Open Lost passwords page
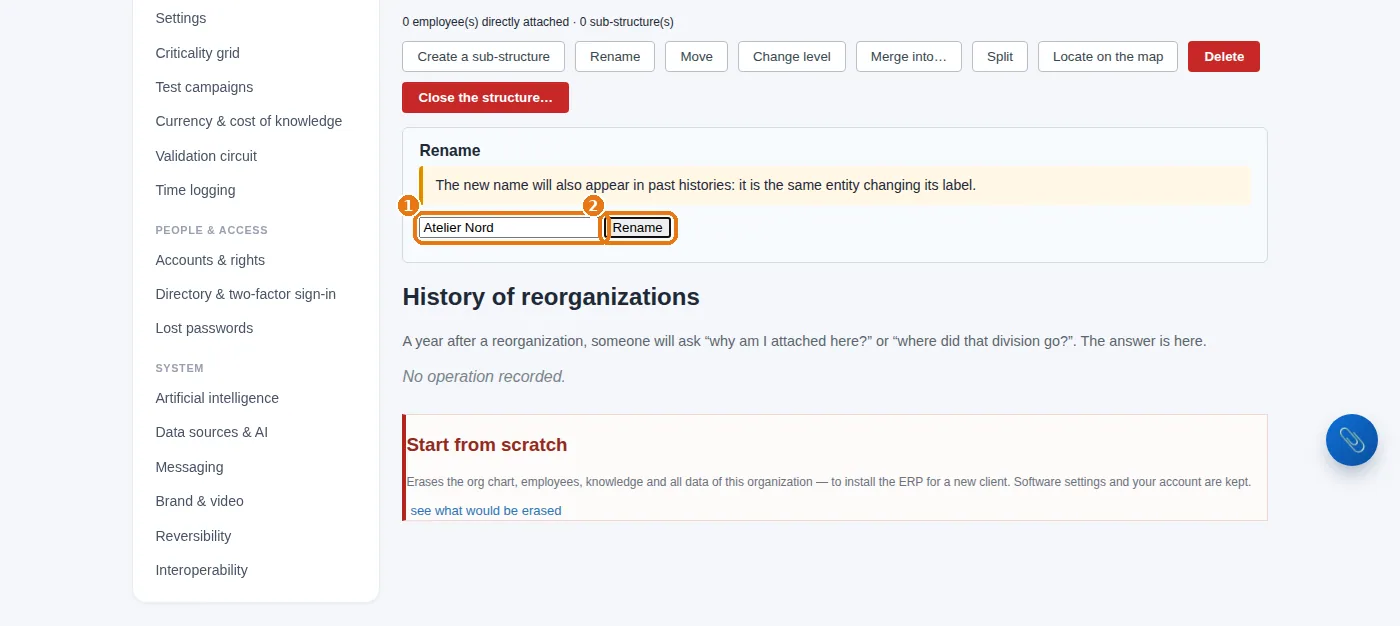Screen dimensions: 1400x626 pyautogui.click(x=204, y=328)
